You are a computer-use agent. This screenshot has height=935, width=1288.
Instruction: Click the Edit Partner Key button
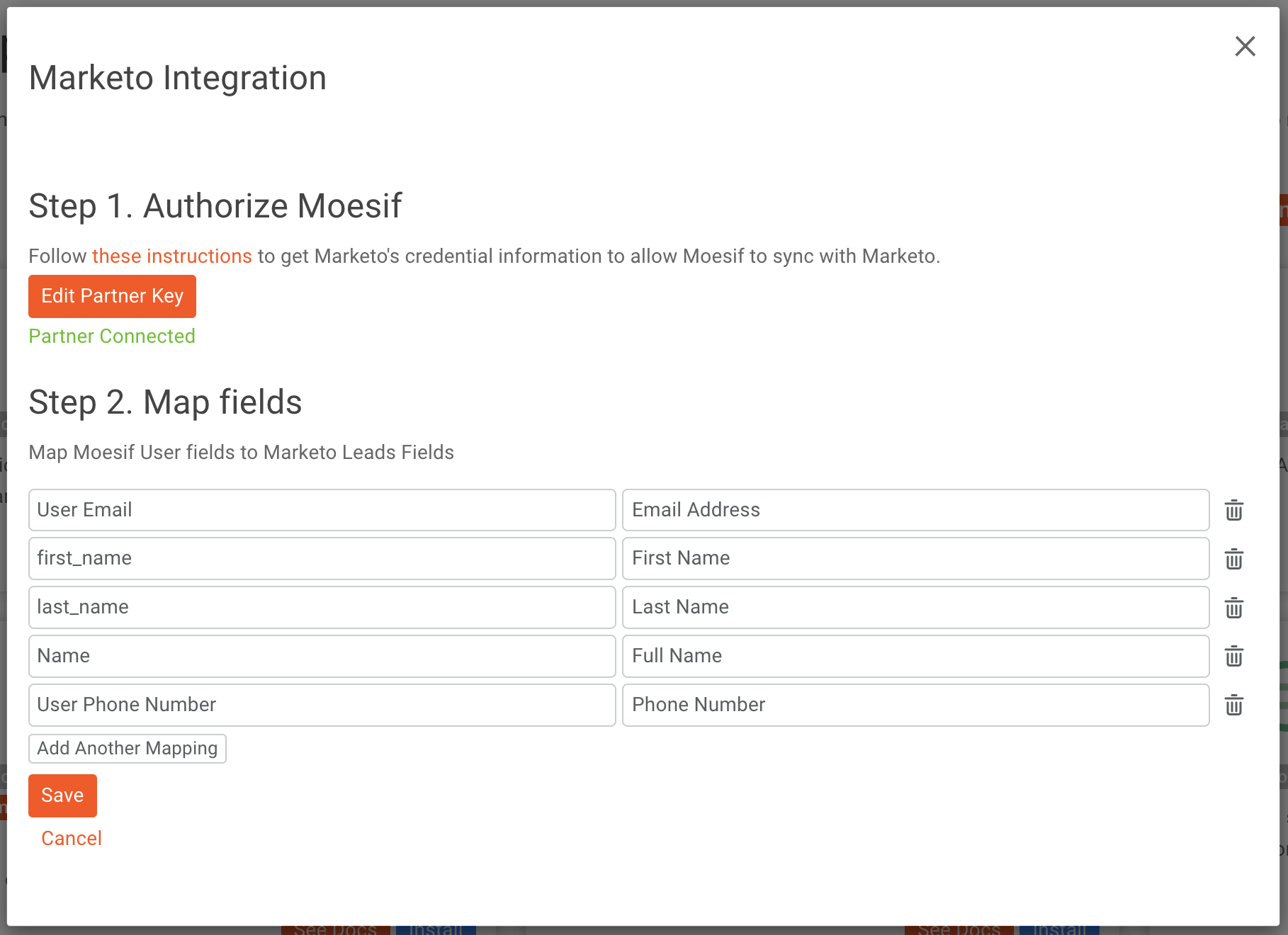[112, 296]
